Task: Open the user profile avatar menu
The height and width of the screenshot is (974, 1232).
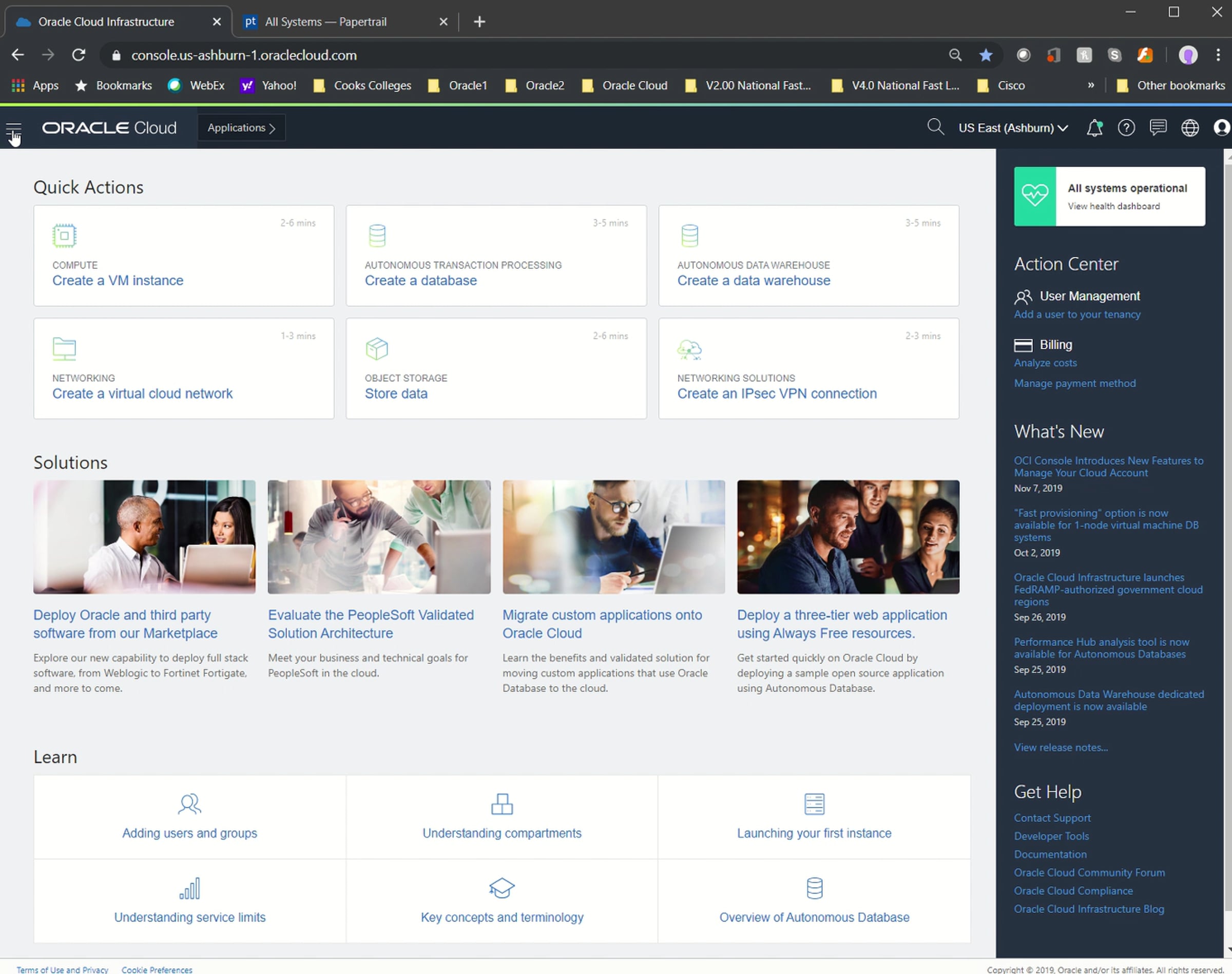Action: (x=1222, y=128)
